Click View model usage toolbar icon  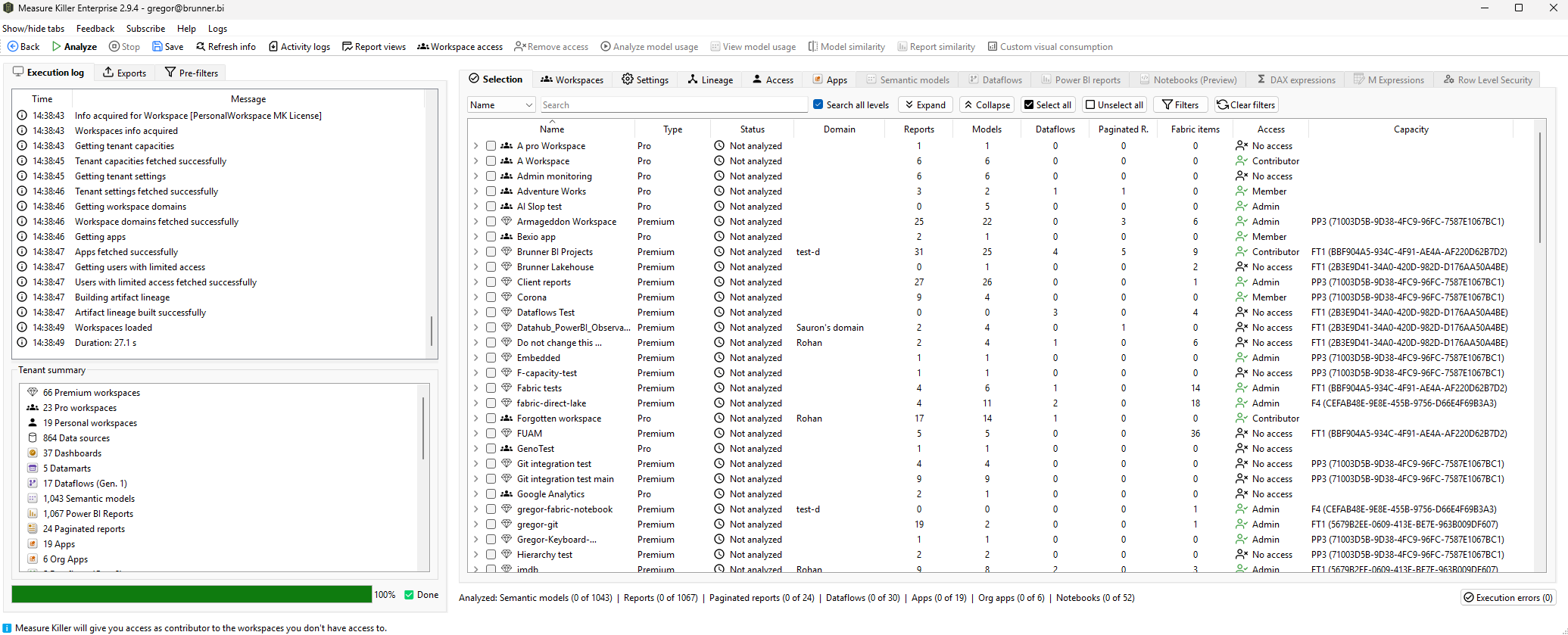pyautogui.click(x=715, y=46)
